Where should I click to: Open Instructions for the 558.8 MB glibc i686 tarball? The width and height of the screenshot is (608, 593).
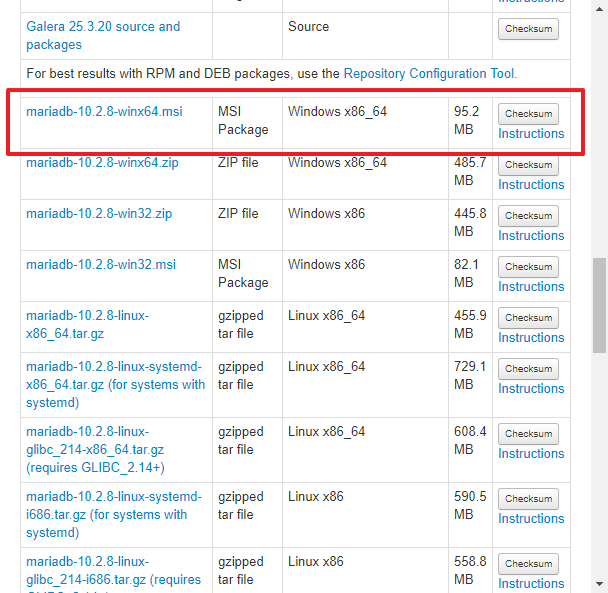531,583
